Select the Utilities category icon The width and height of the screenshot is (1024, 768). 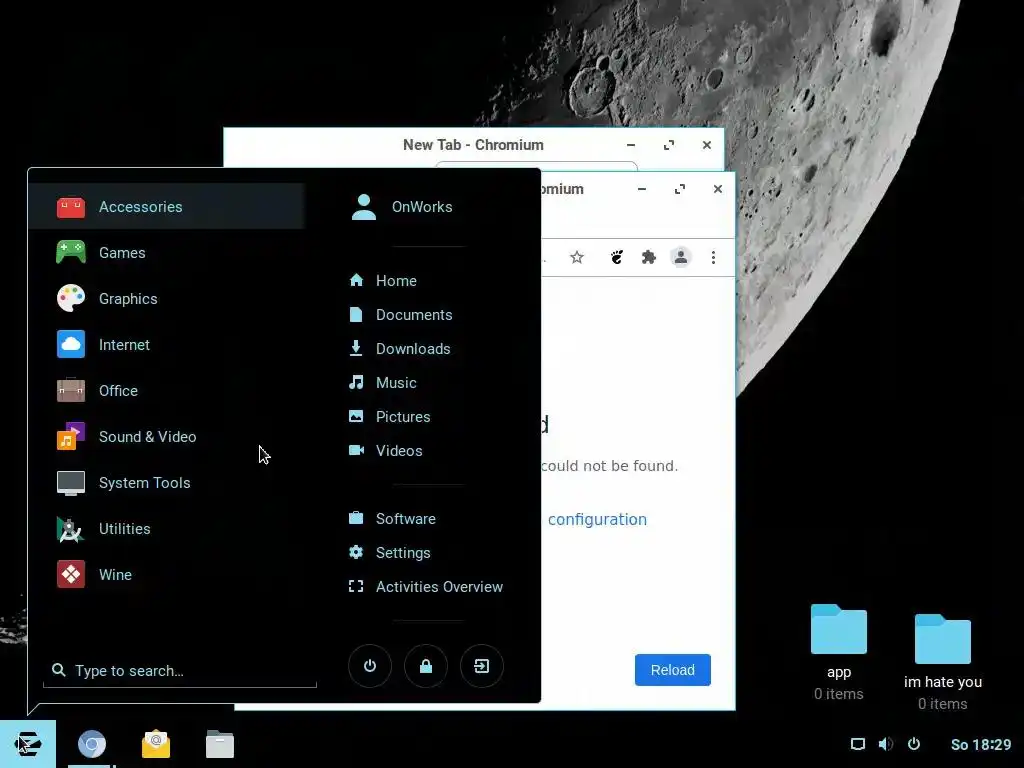point(71,529)
